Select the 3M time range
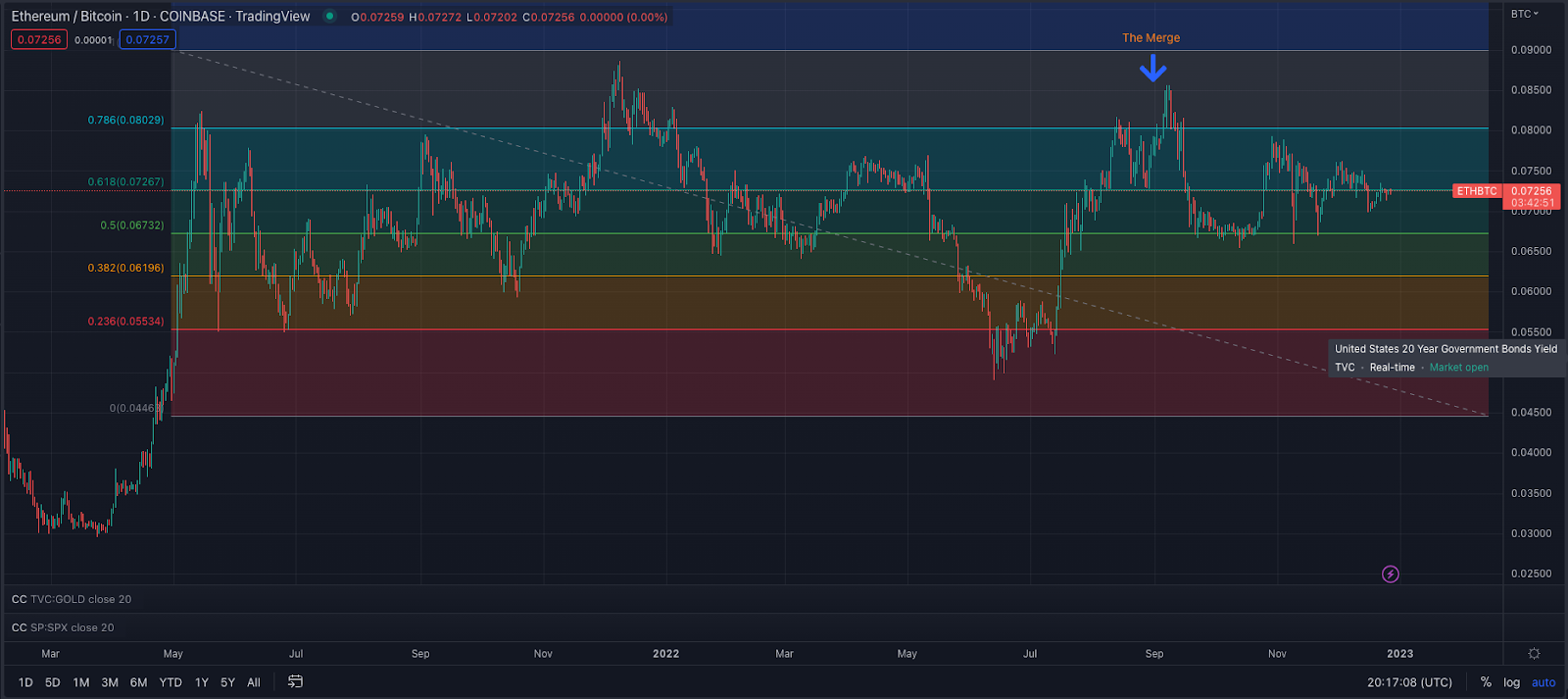The width and height of the screenshot is (1568, 699). 110,682
